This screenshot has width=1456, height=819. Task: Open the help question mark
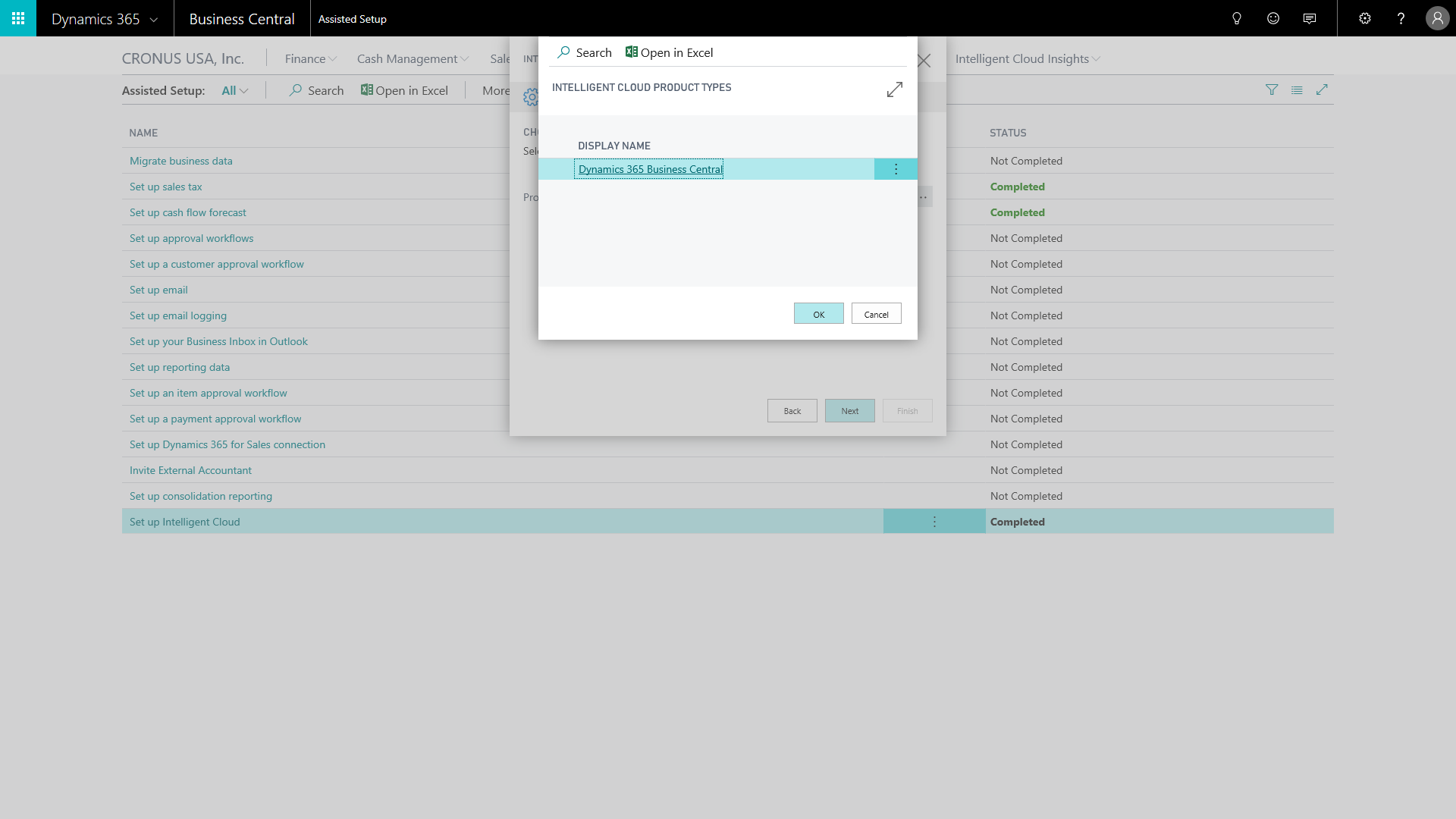tap(1401, 18)
